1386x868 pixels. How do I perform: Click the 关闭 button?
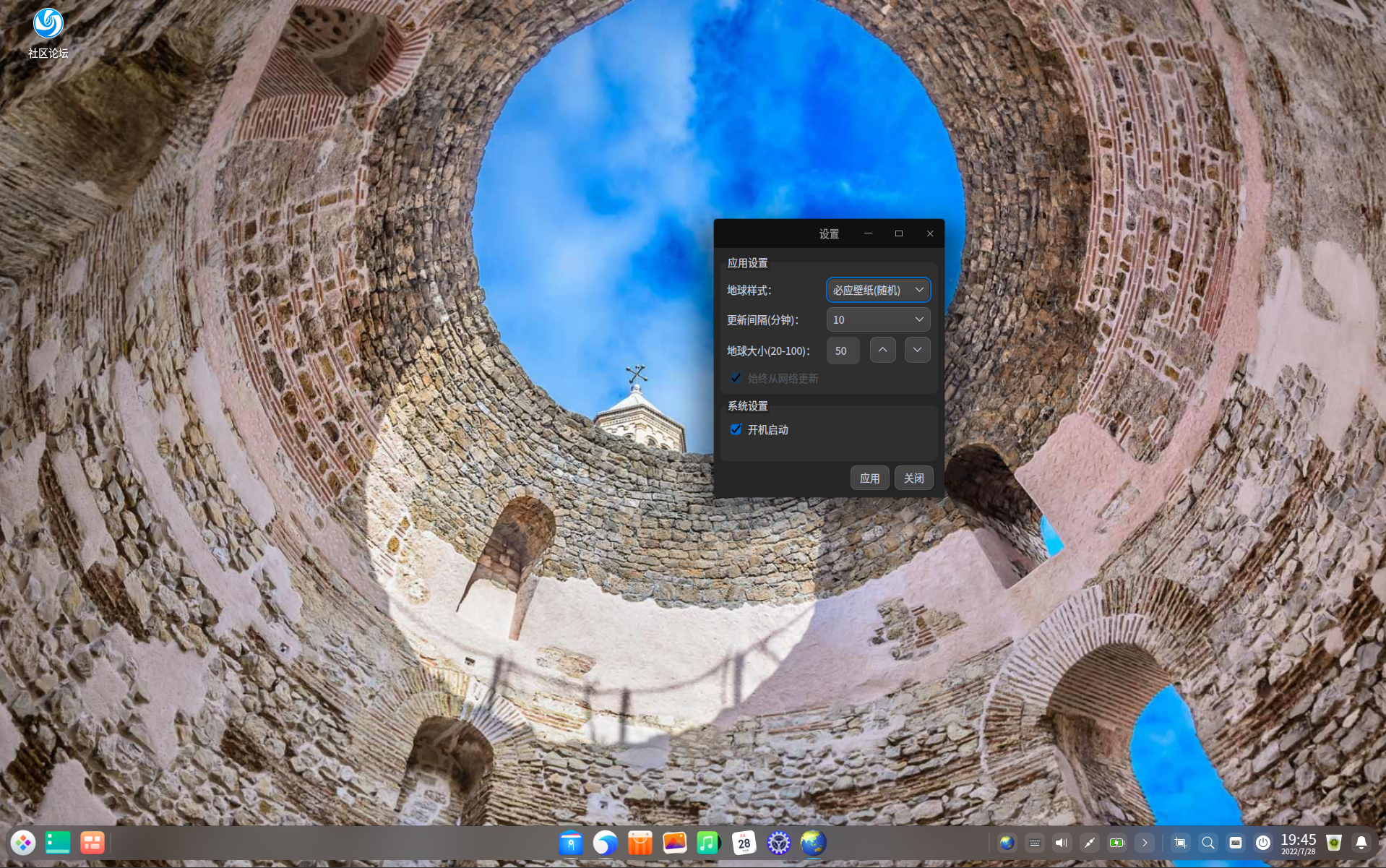[913, 478]
